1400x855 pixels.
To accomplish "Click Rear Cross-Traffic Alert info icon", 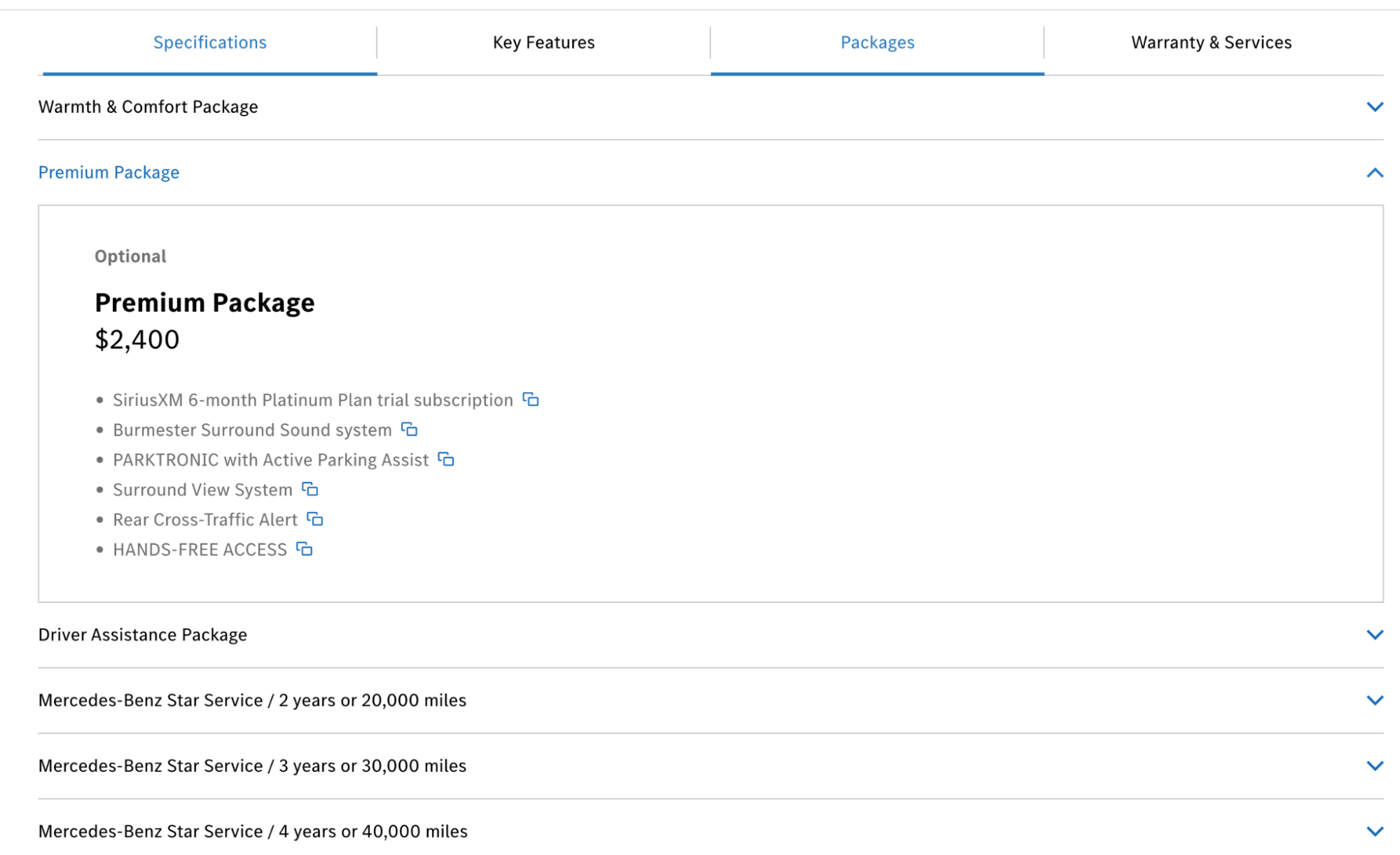I will 315,520.
